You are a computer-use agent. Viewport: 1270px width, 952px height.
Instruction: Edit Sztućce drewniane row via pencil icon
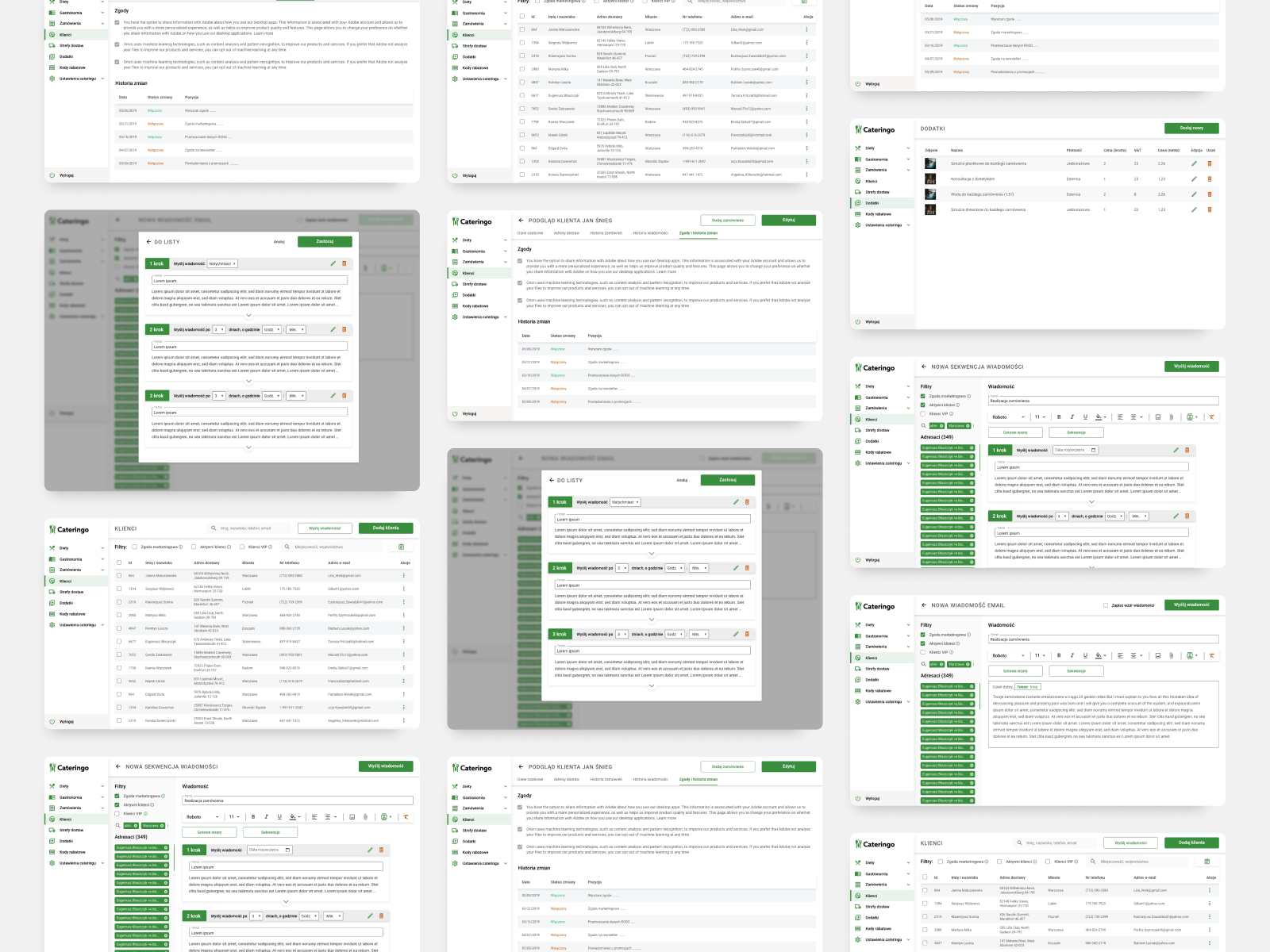pyautogui.click(x=1194, y=209)
